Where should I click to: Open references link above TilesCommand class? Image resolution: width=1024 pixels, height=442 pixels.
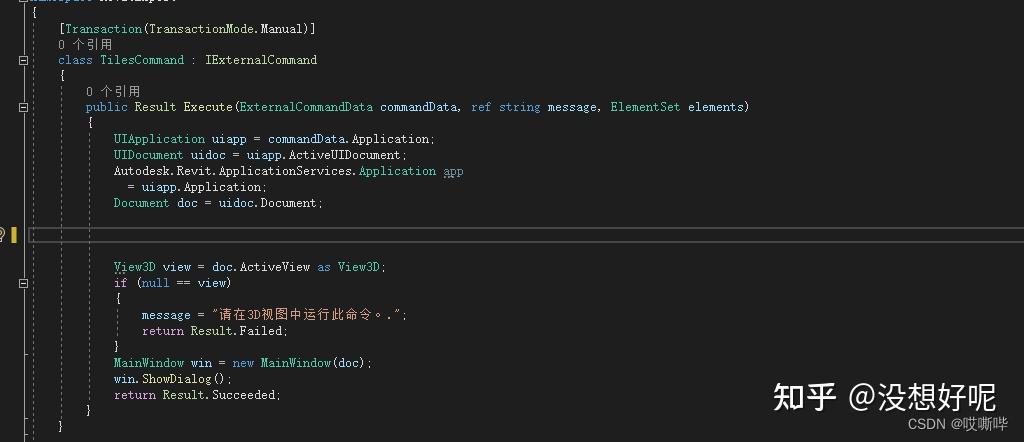[x=85, y=45]
